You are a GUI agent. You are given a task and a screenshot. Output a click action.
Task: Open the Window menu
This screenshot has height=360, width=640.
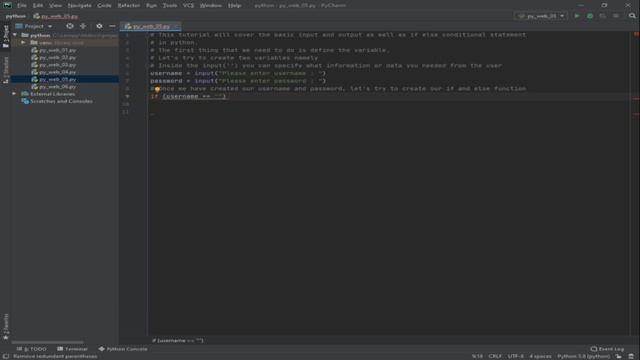pos(211,5)
